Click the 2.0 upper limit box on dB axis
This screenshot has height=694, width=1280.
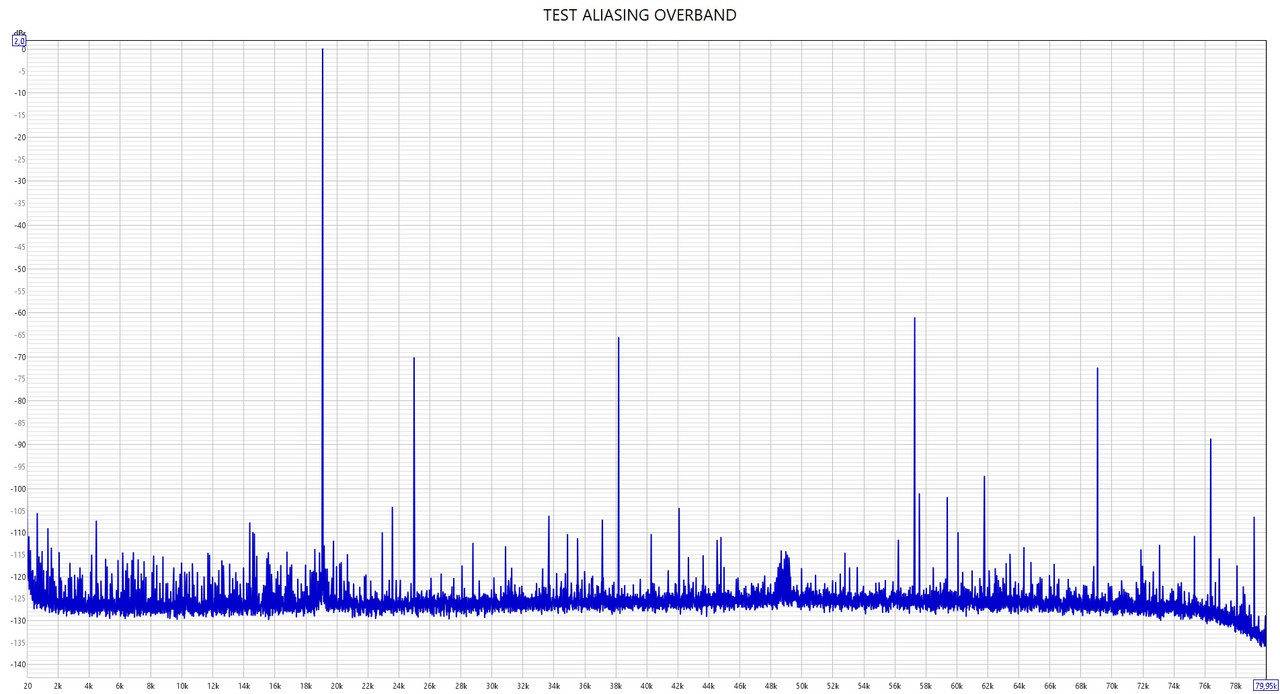click(x=19, y=41)
